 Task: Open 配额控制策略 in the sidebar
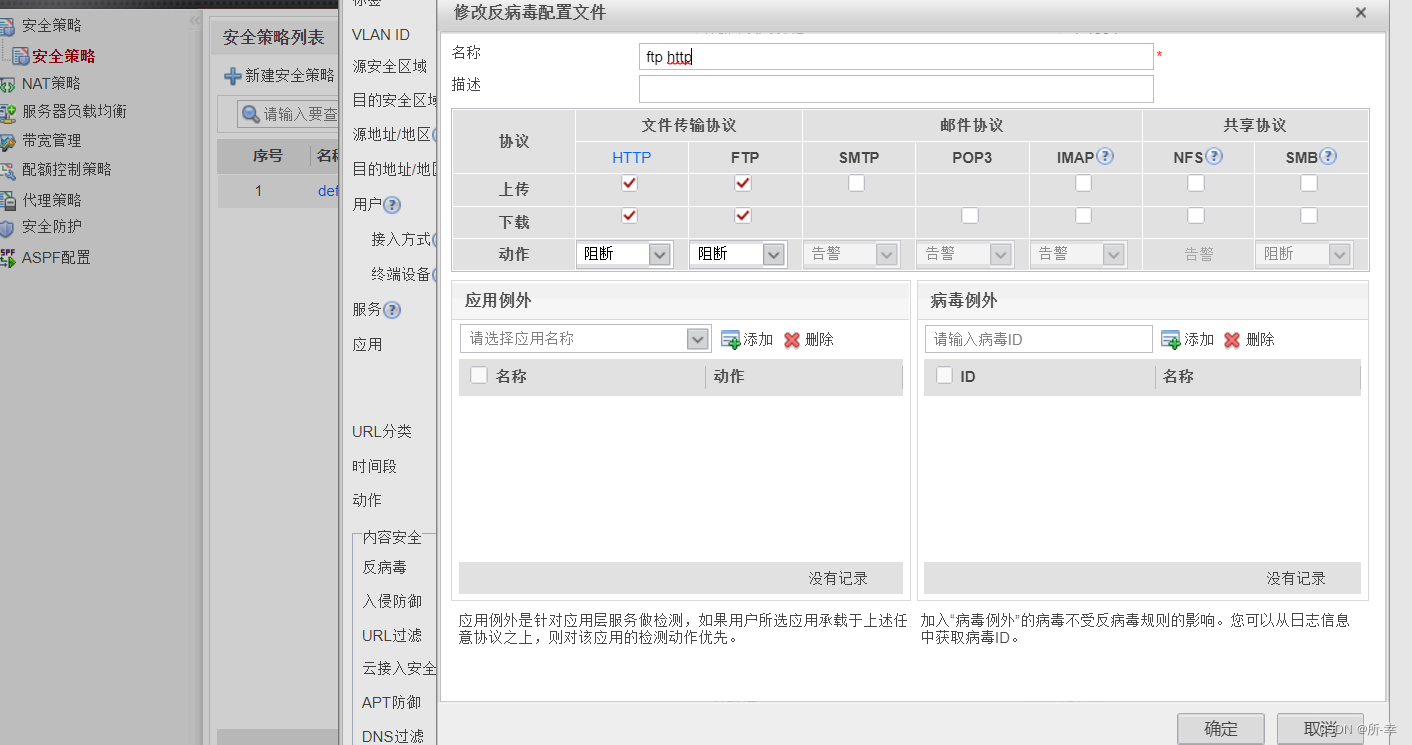pos(67,170)
